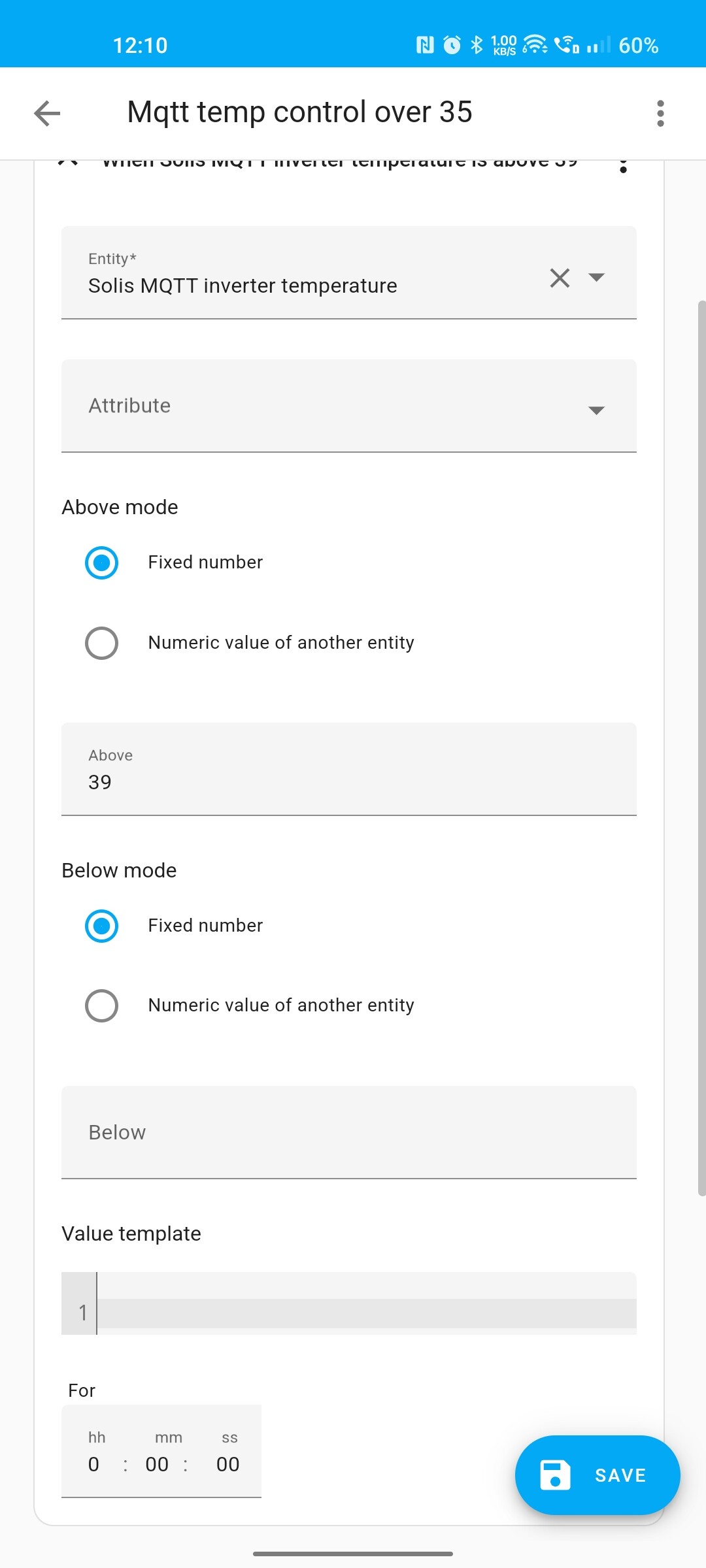The image size is (706, 1568).
Task: Choose Numeric value of another entity for Above mode
Action: click(x=101, y=643)
